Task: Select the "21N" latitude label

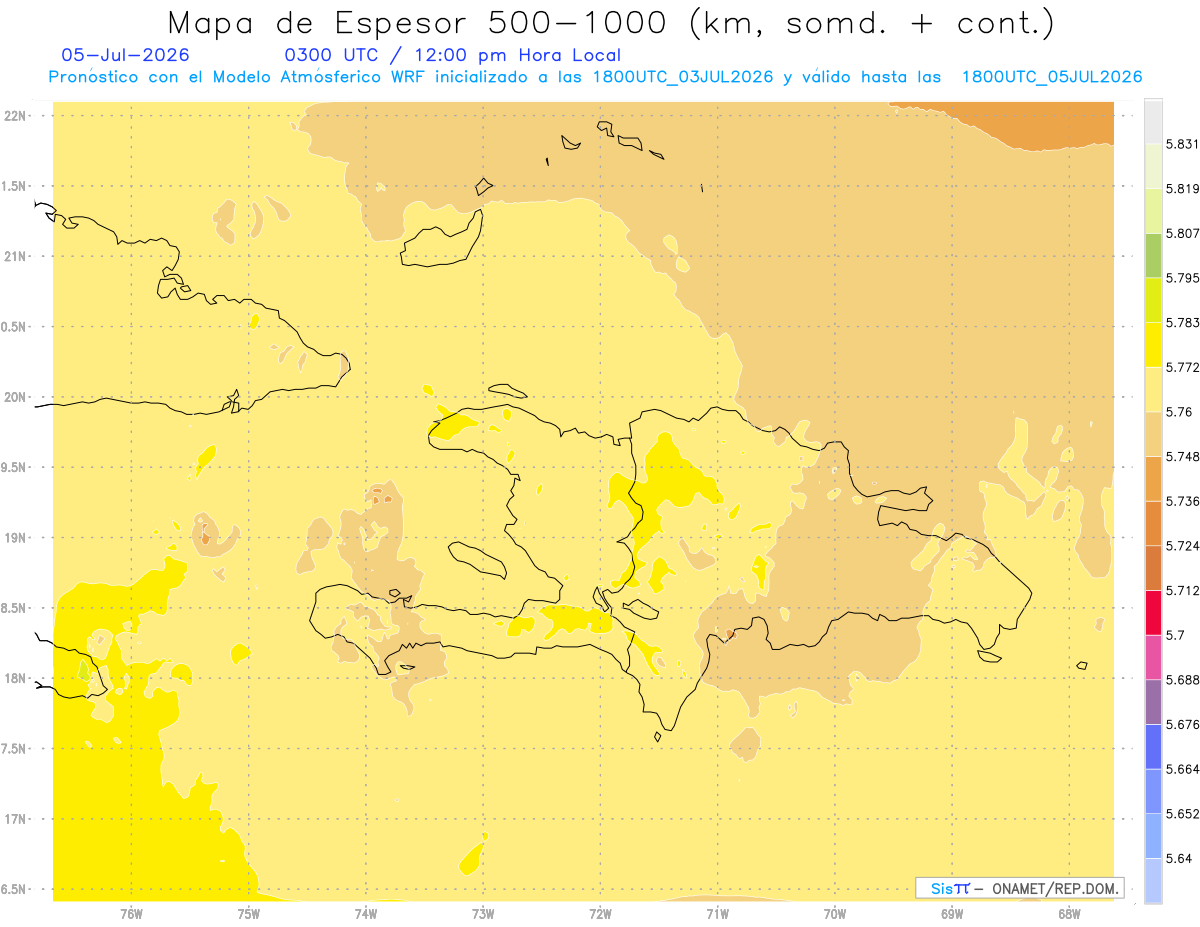Action: tap(16, 257)
